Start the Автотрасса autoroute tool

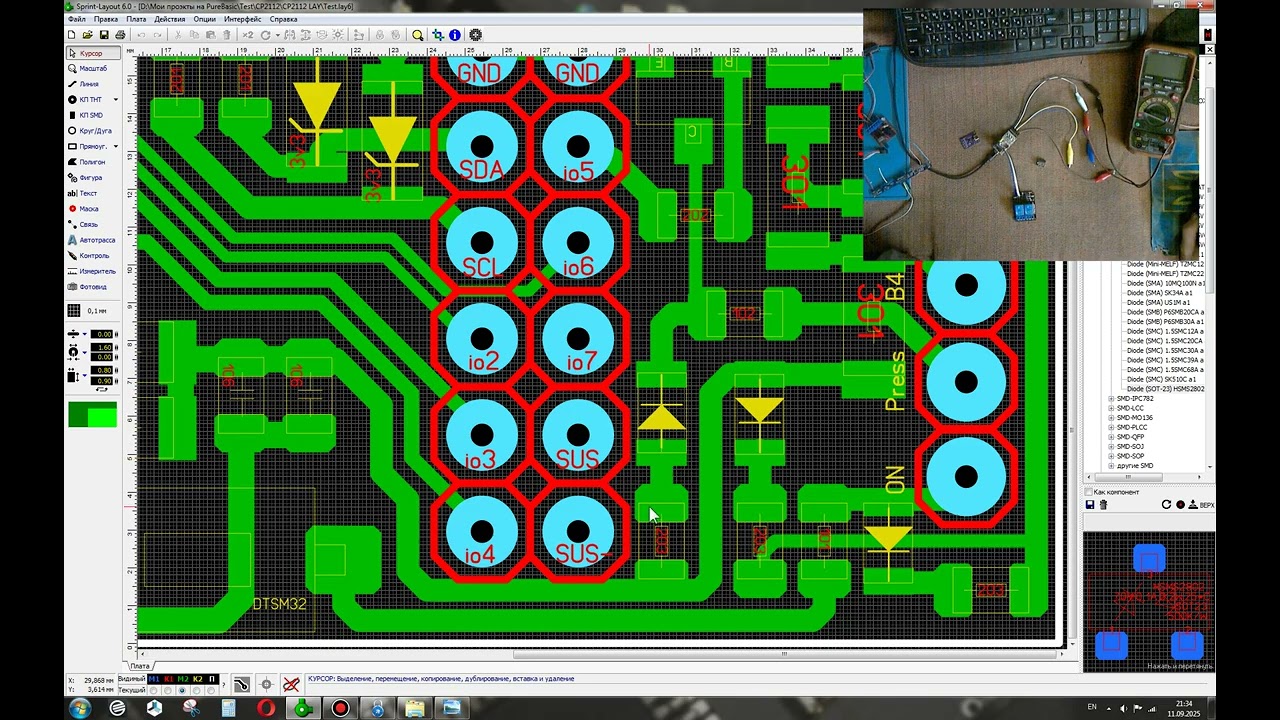[94, 240]
